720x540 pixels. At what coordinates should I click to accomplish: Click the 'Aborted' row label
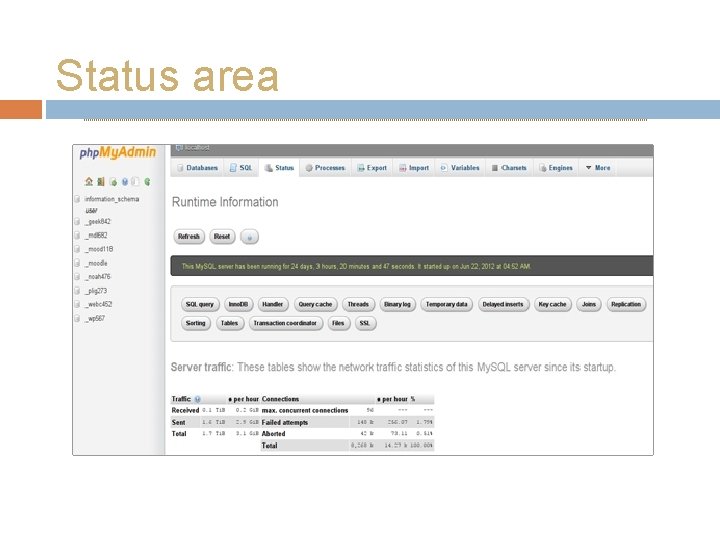[x=273, y=433]
